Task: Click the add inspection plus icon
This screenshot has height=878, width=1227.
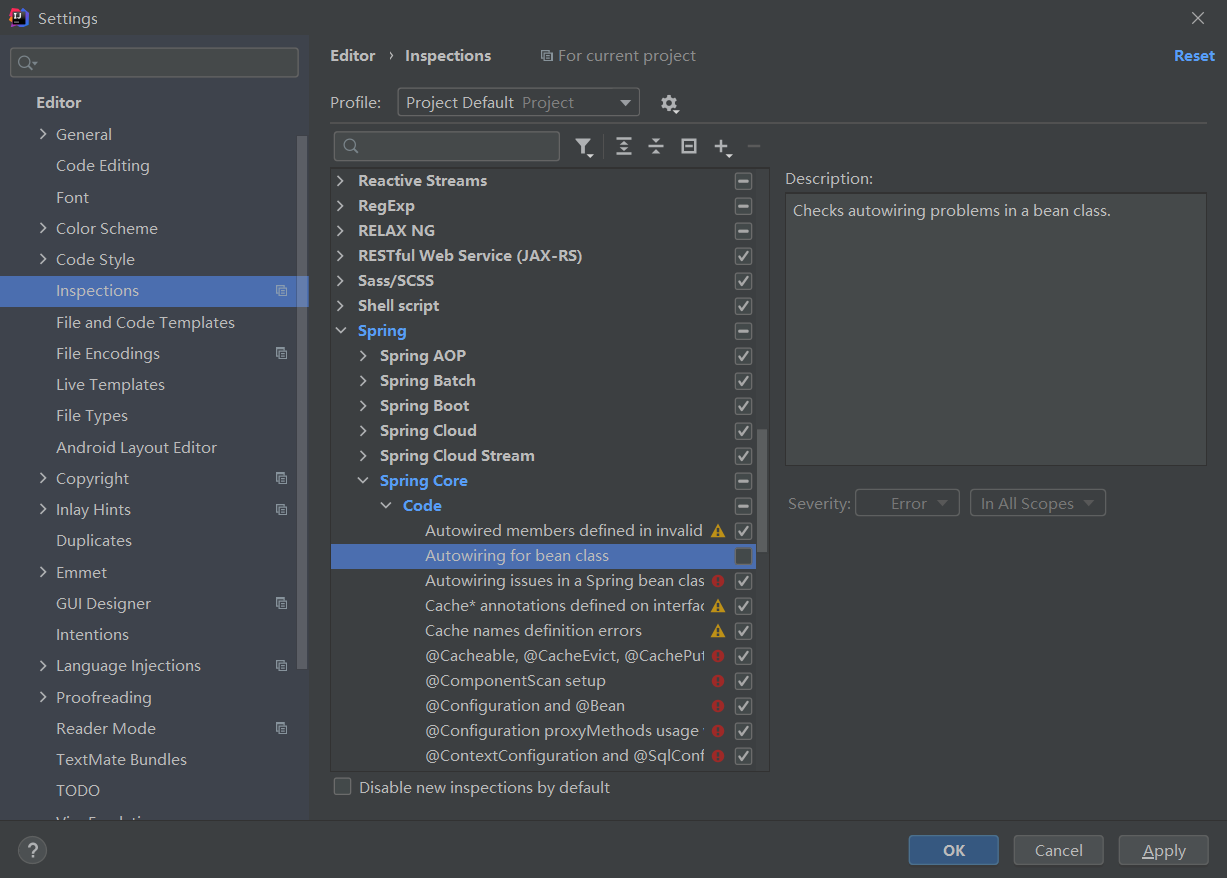Action: click(x=722, y=147)
